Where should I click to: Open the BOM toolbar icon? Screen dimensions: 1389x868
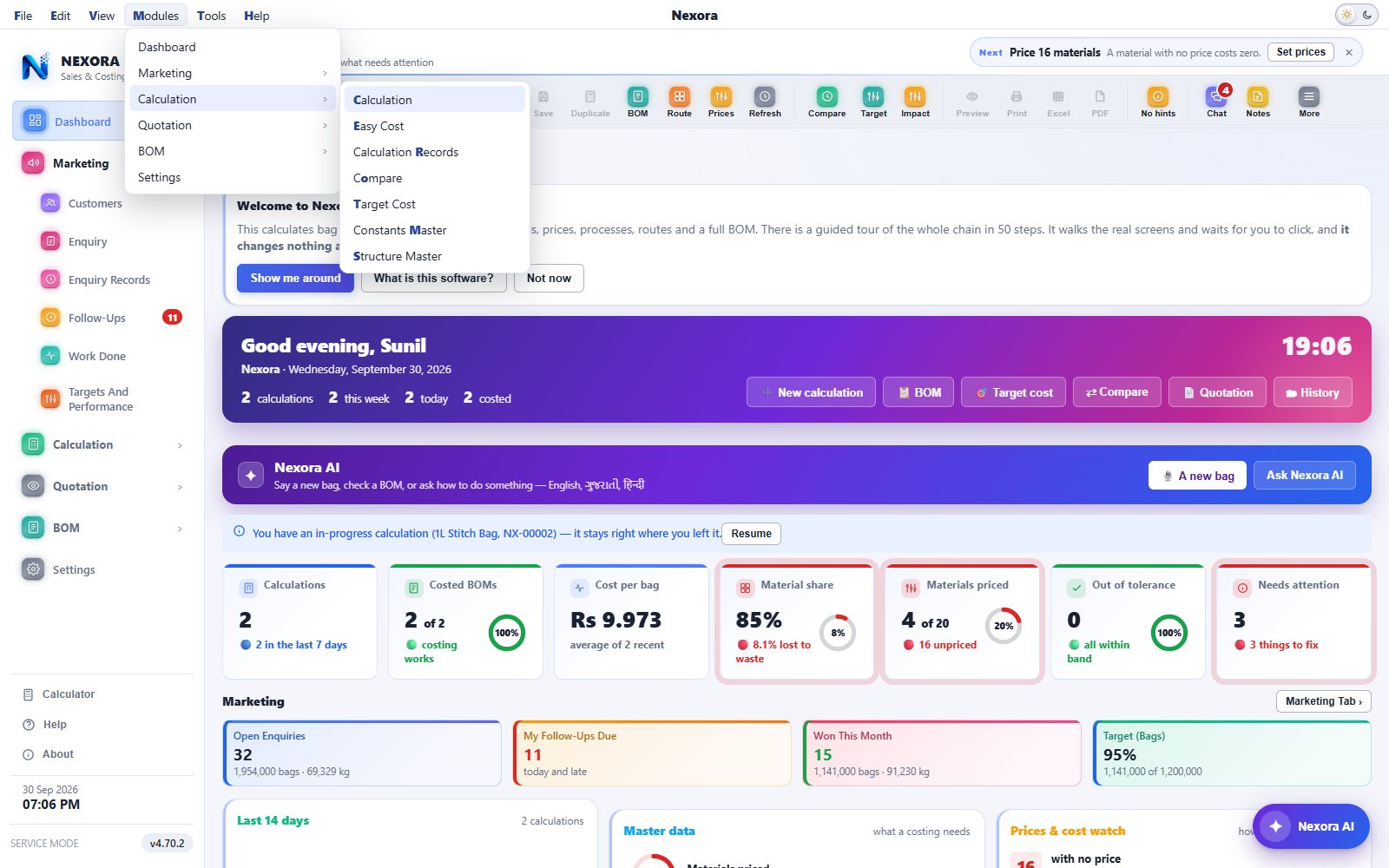pyautogui.click(x=637, y=102)
